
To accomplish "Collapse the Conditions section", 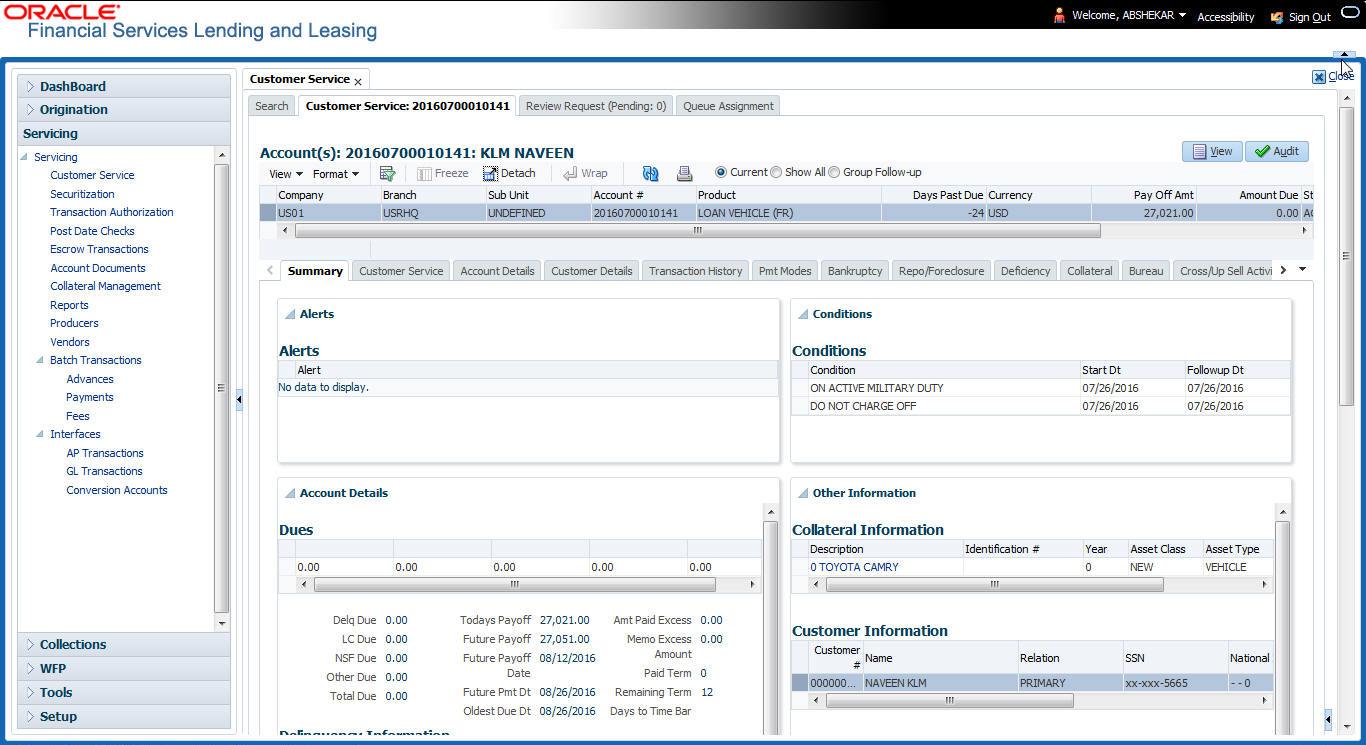I will tap(803, 314).
